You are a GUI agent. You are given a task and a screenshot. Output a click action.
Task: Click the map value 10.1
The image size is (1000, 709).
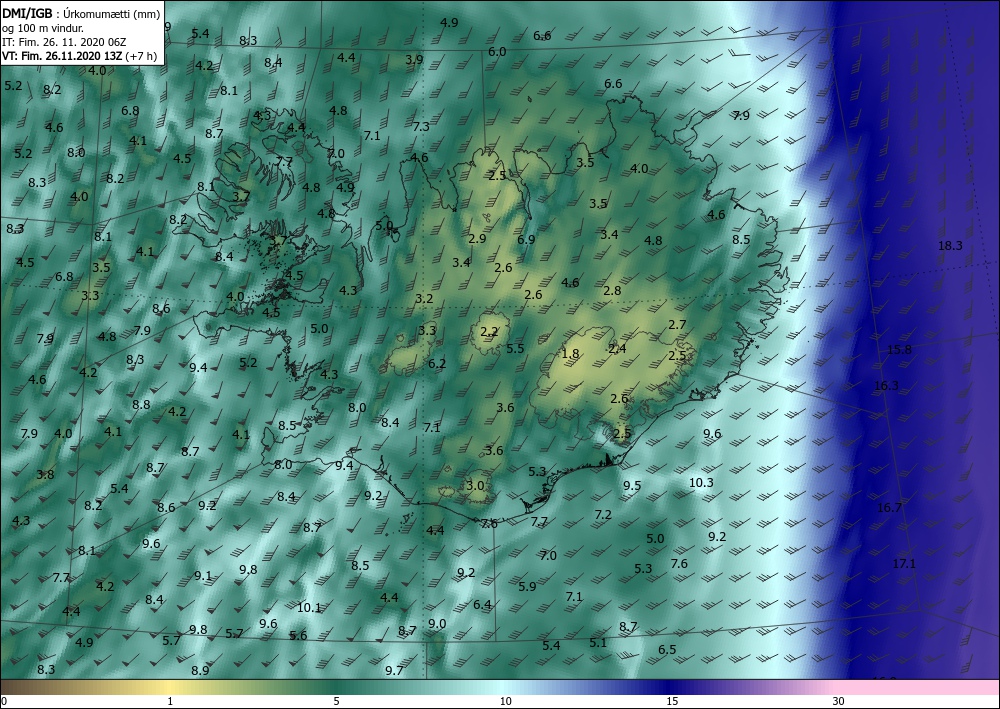tap(309, 608)
